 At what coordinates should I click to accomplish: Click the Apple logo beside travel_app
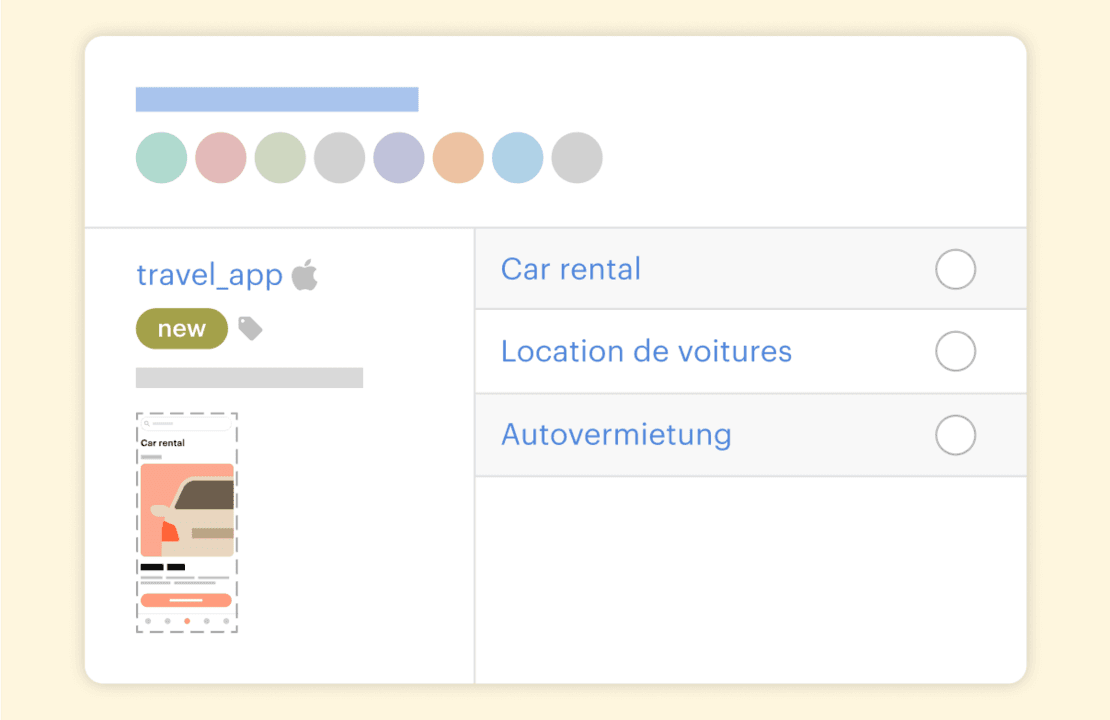305,275
